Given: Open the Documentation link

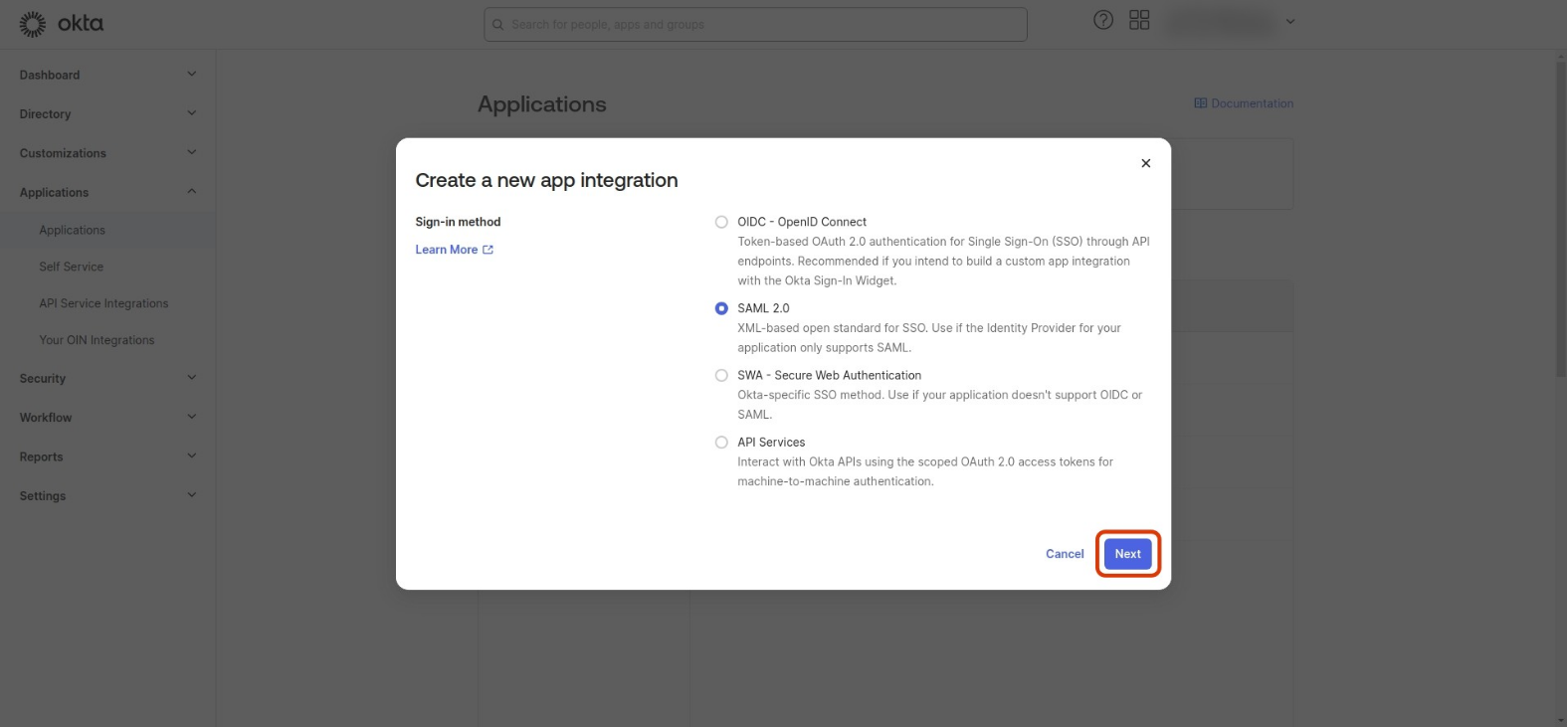Looking at the screenshot, I should click(1244, 103).
